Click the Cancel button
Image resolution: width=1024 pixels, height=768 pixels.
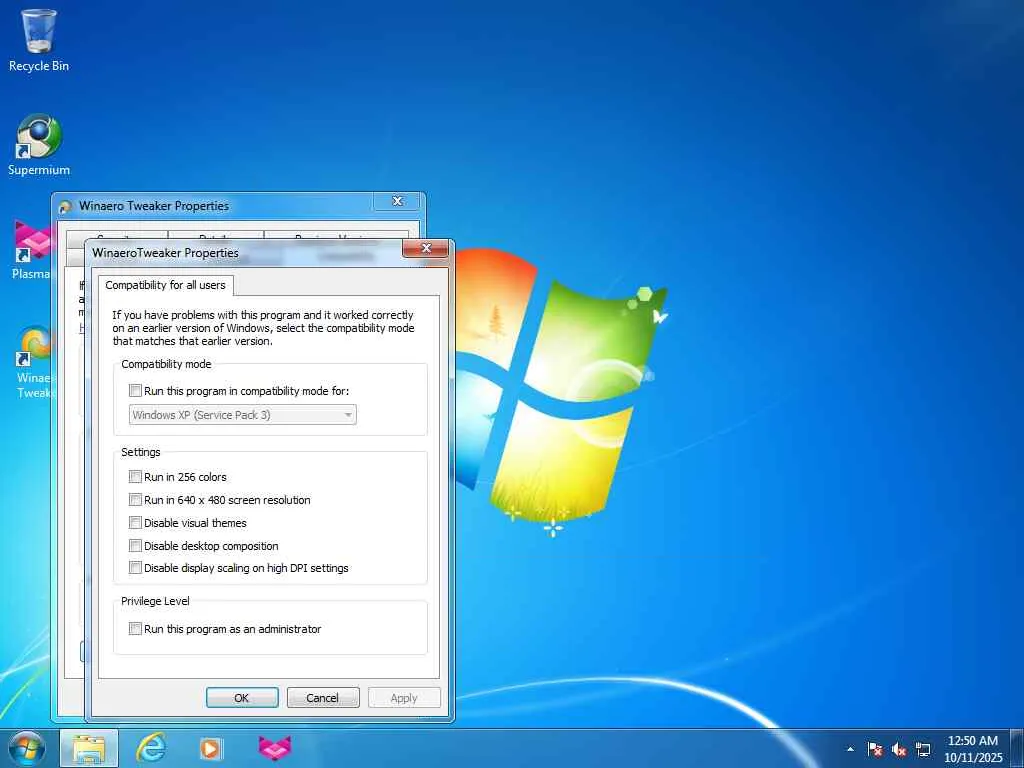tap(323, 697)
